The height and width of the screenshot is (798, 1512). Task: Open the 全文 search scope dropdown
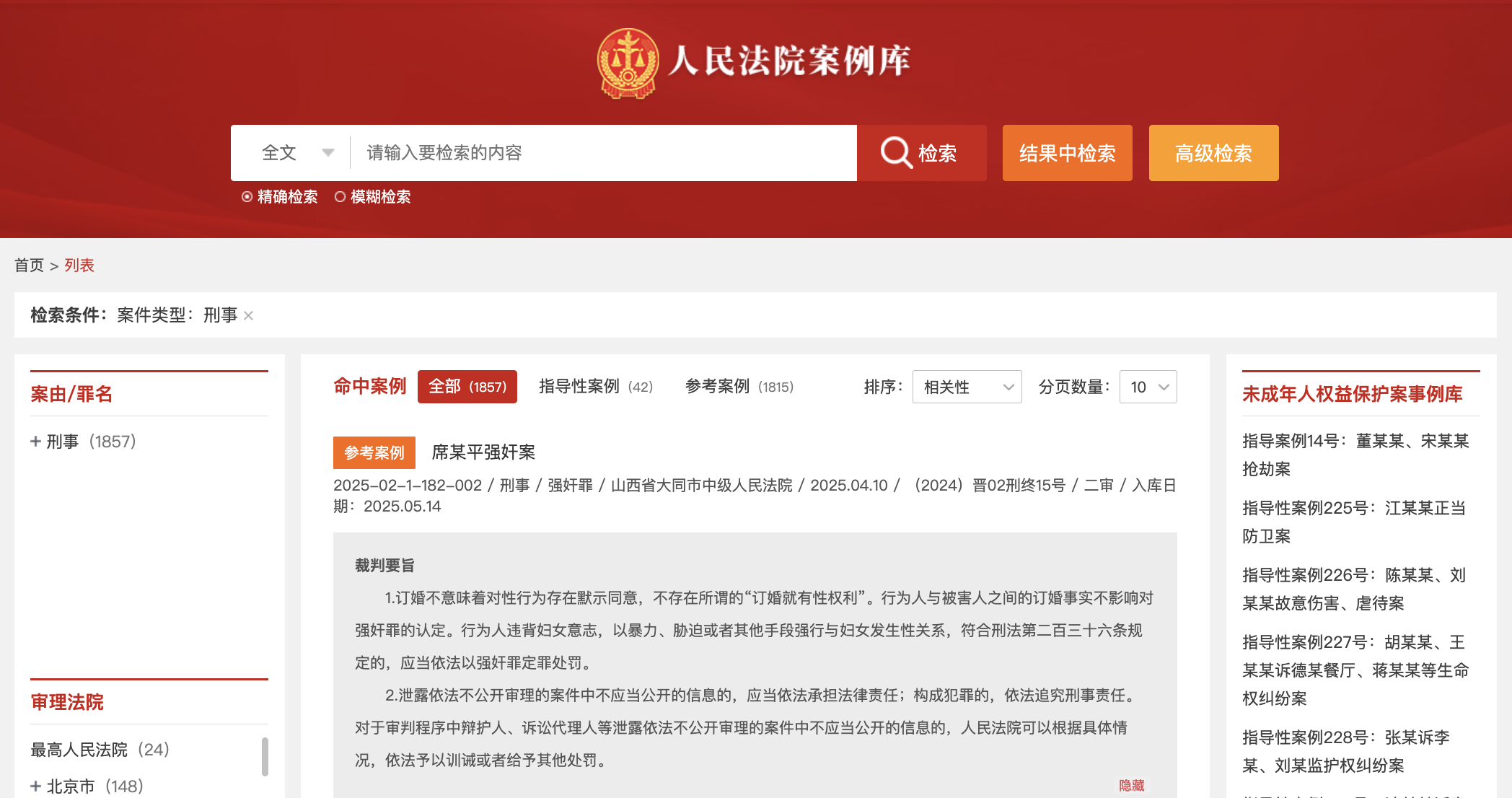coord(297,152)
